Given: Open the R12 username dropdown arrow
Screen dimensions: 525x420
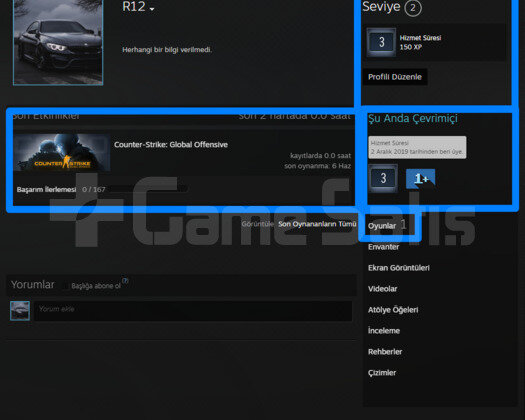Looking at the screenshot, I should tap(152, 9).
